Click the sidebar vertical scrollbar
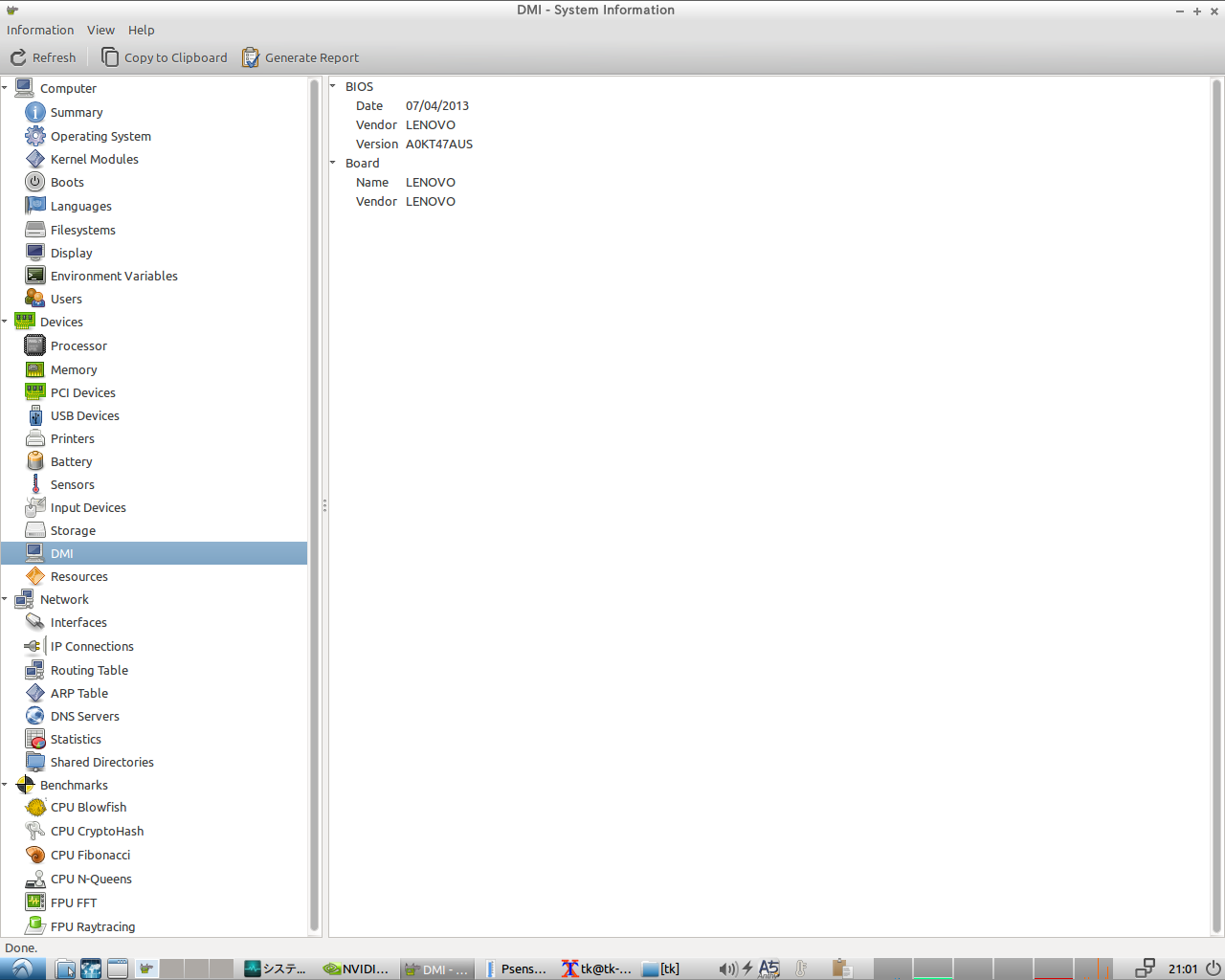This screenshot has height=980, width=1225. coord(315,505)
